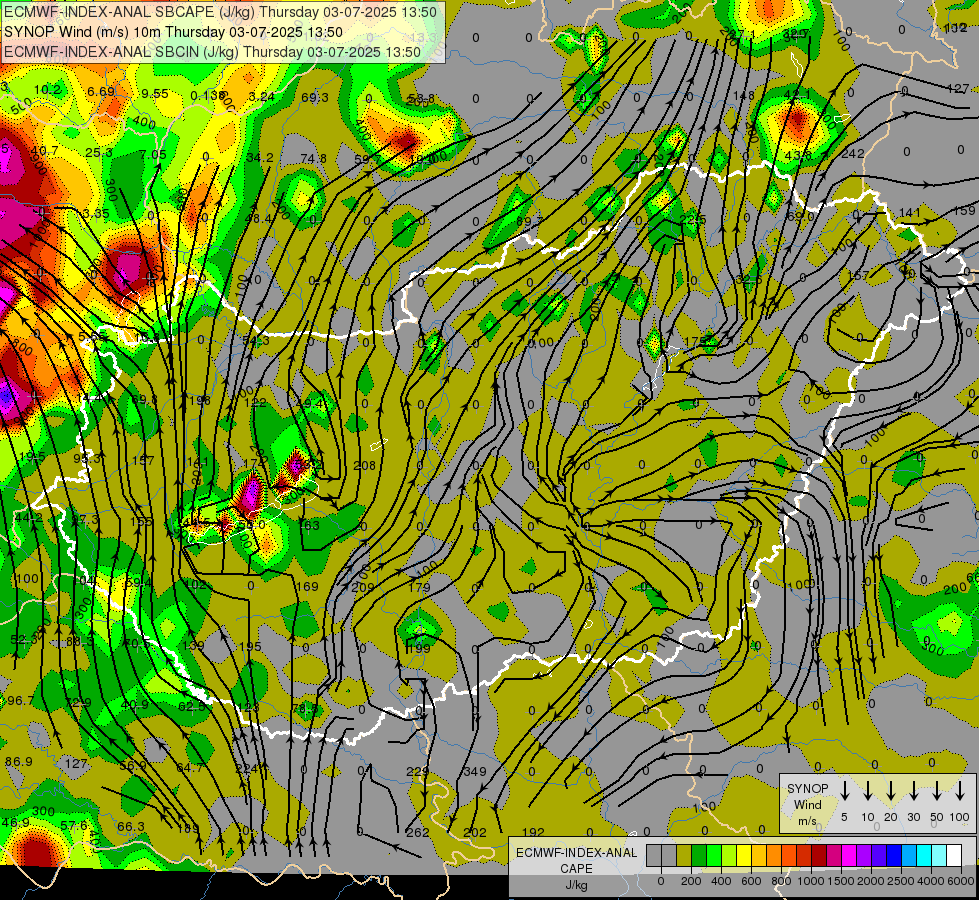Select the white swatch at the colorbar end
This screenshot has height=900, width=979.
coord(953,855)
